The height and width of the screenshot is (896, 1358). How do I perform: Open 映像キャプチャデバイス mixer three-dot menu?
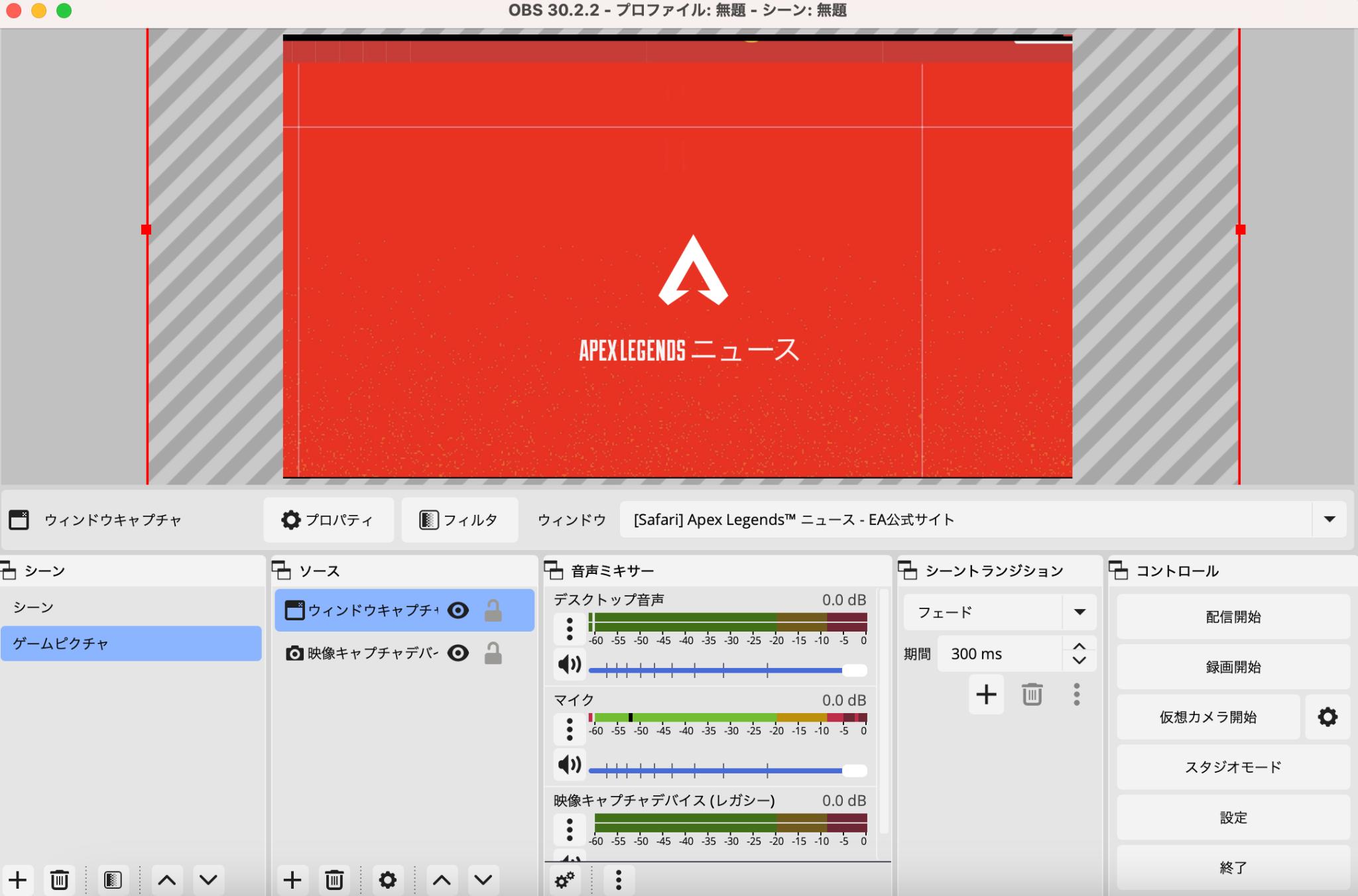(570, 829)
